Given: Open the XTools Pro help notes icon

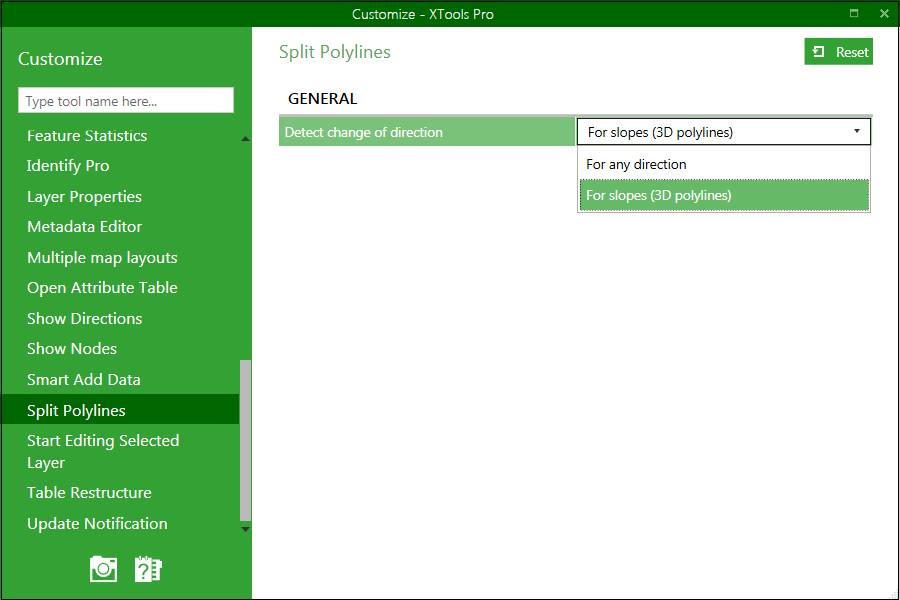Looking at the screenshot, I should pyautogui.click(x=148, y=568).
